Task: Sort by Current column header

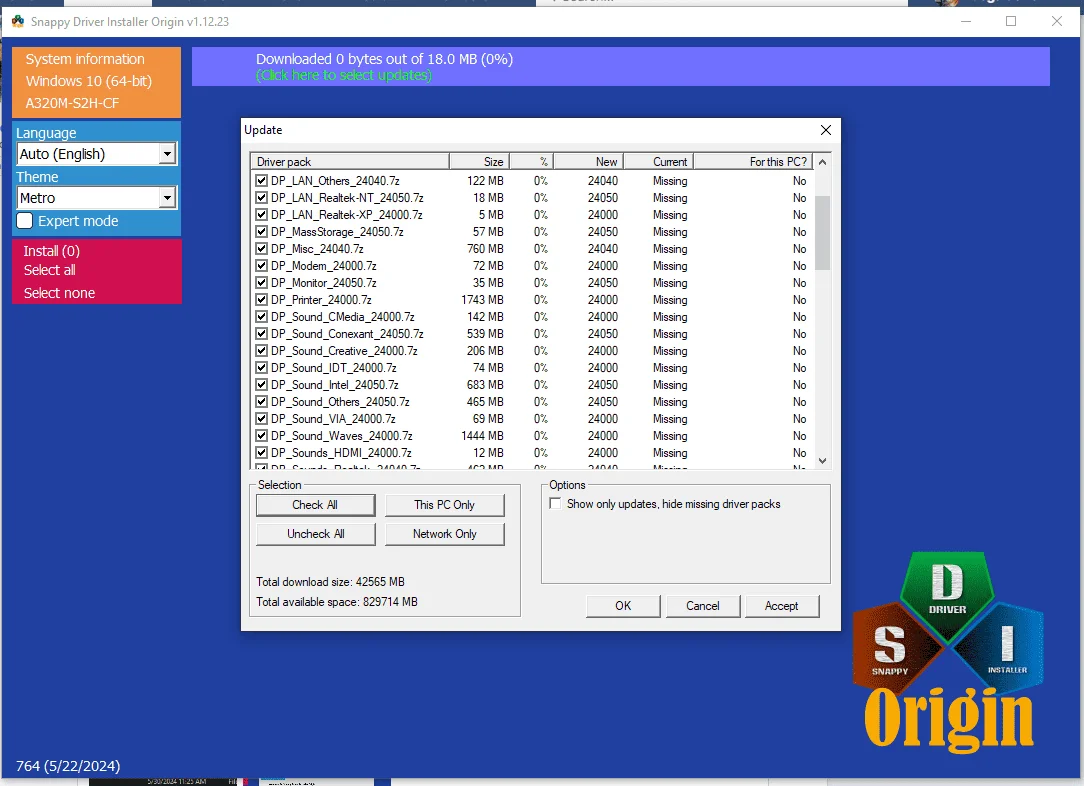Action: tap(659, 161)
